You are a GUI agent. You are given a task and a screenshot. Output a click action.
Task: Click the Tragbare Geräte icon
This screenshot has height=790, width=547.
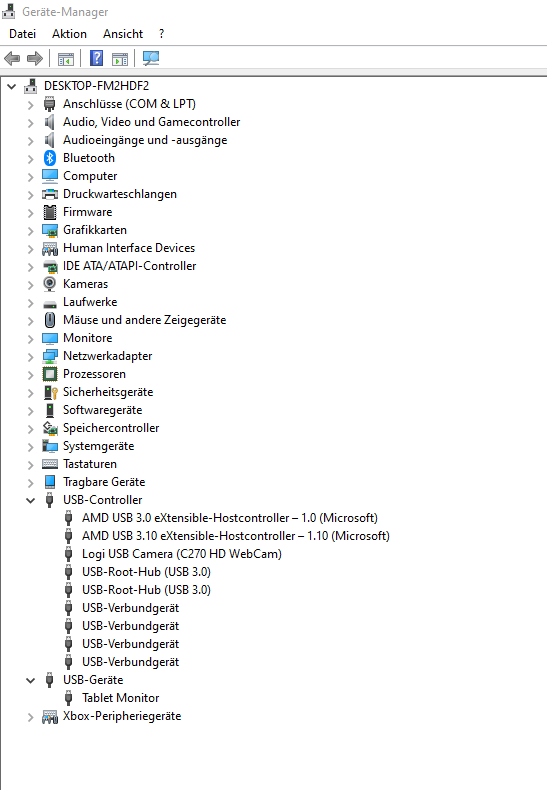(49, 482)
